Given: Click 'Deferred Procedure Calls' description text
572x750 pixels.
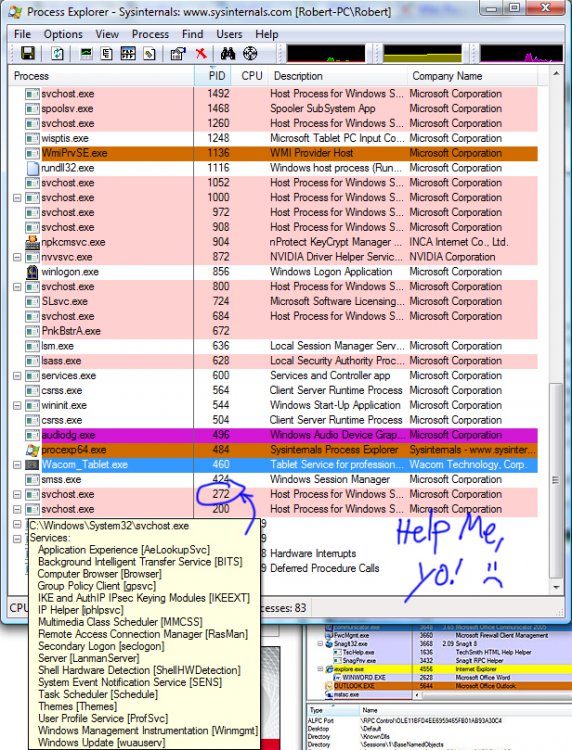Looking at the screenshot, I should pos(324,568).
